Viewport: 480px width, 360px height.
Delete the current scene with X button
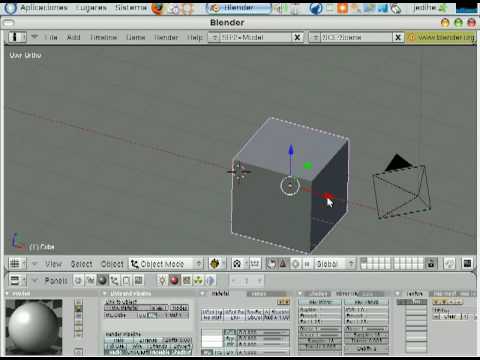click(398, 37)
